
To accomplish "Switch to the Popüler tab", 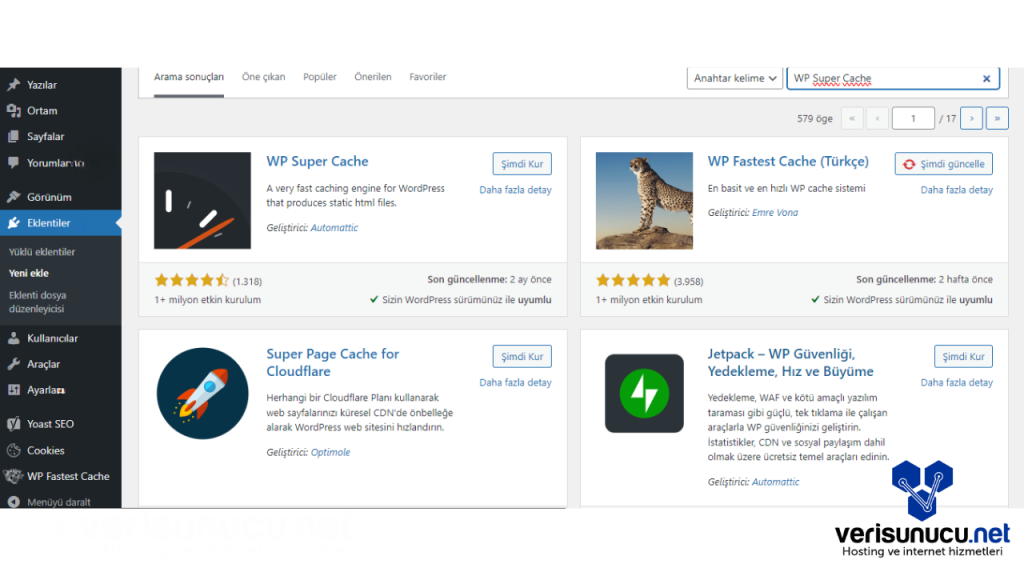I will 320,77.
